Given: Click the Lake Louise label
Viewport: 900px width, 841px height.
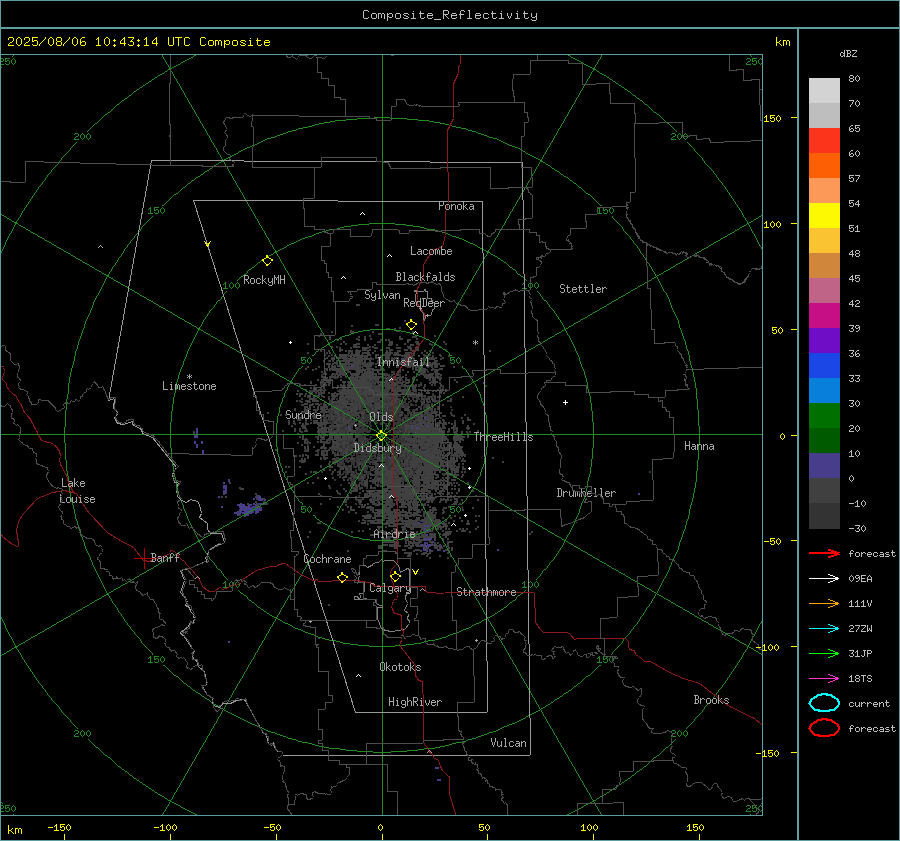Looking at the screenshot, I should pos(77,491).
